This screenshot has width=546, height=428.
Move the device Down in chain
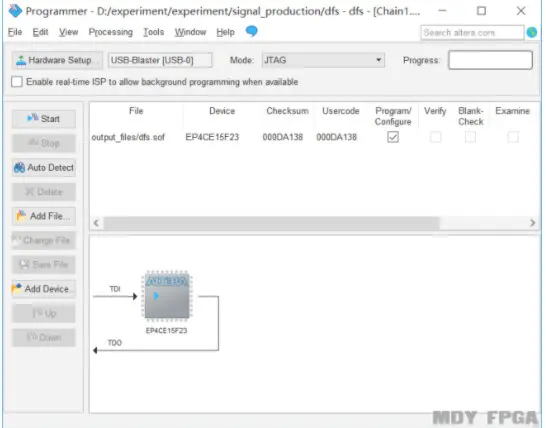(44, 337)
